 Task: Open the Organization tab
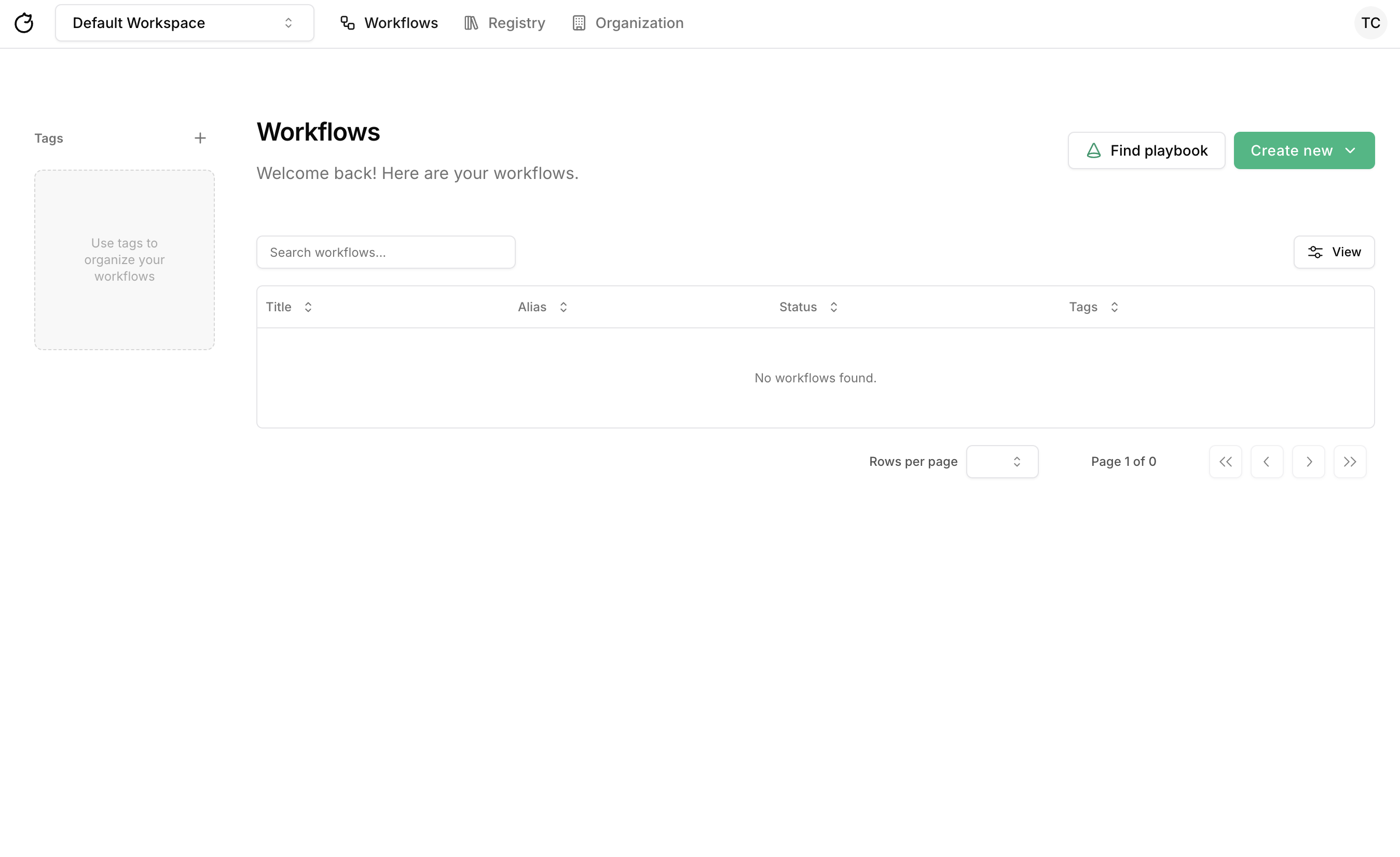tap(627, 23)
